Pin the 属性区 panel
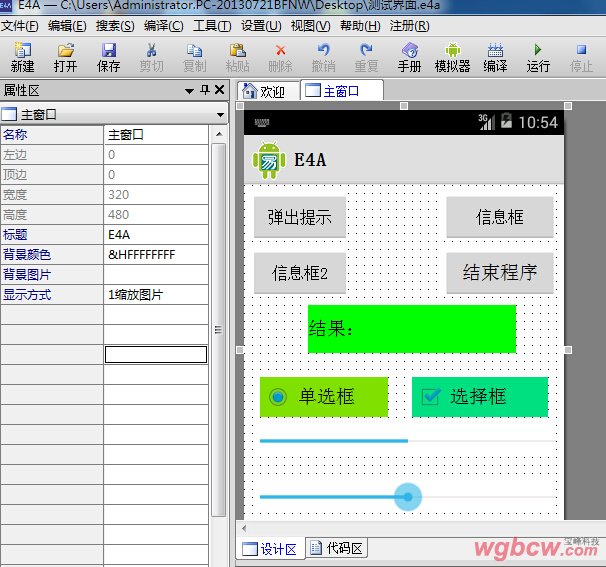This screenshot has height=567, width=606. point(205,90)
